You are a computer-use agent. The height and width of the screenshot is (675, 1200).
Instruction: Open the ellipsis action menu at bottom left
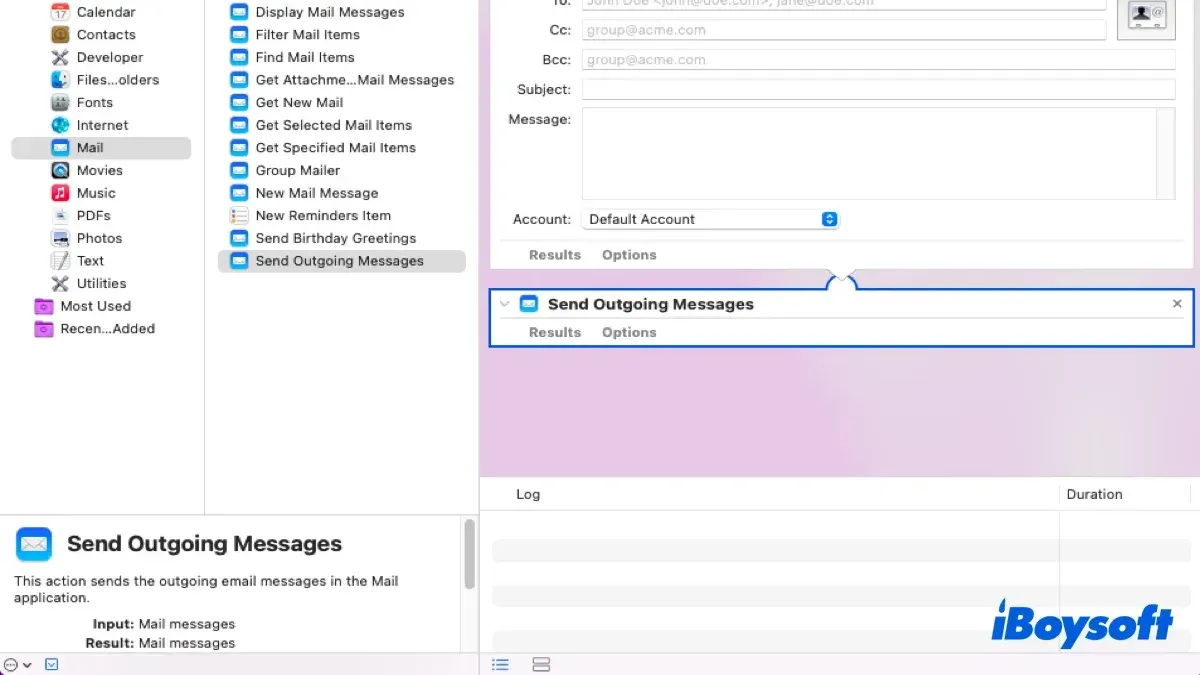pyautogui.click(x=17, y=664)
